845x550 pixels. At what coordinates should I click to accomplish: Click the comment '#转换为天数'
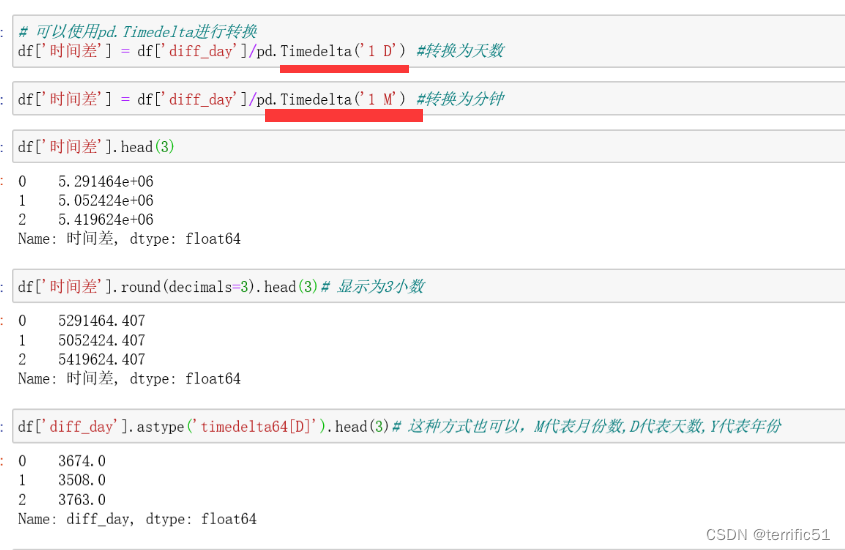(460, 51)
